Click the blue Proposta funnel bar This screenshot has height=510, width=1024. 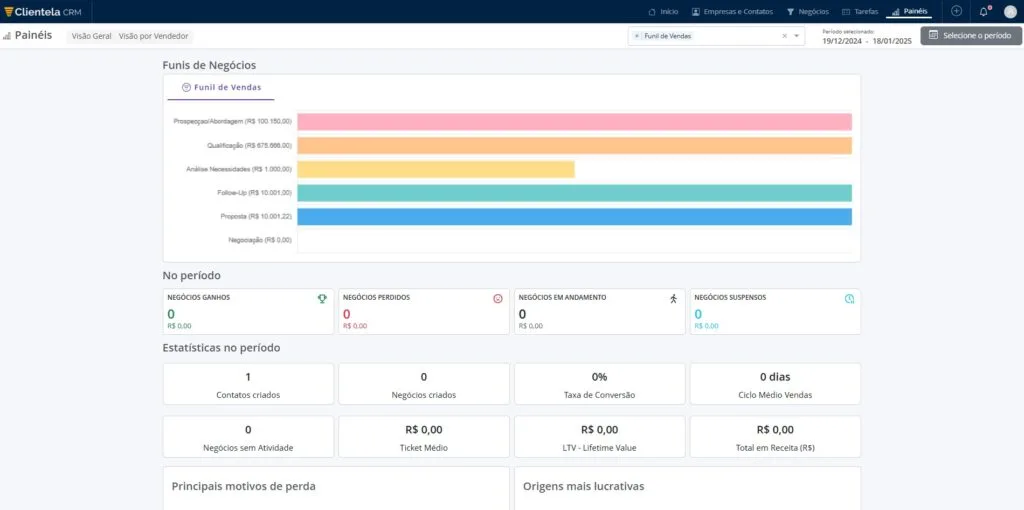click(574, 217)
